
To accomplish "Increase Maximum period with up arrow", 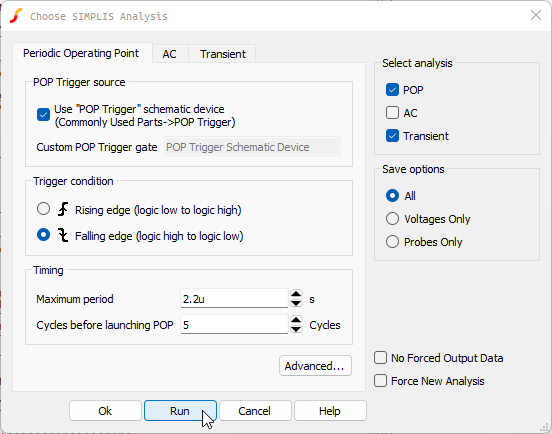I will (x=296, y=294).
